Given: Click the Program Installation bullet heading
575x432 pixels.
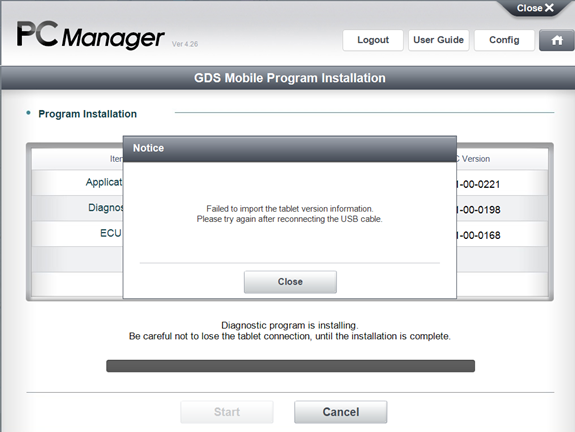Looking at the screenshot, I should 87,114.
